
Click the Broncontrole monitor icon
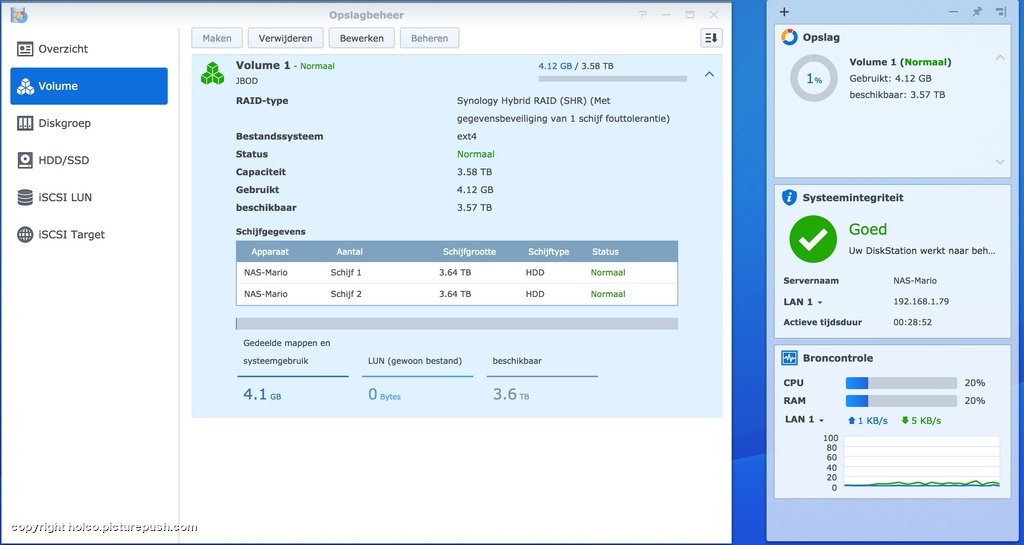790,358
